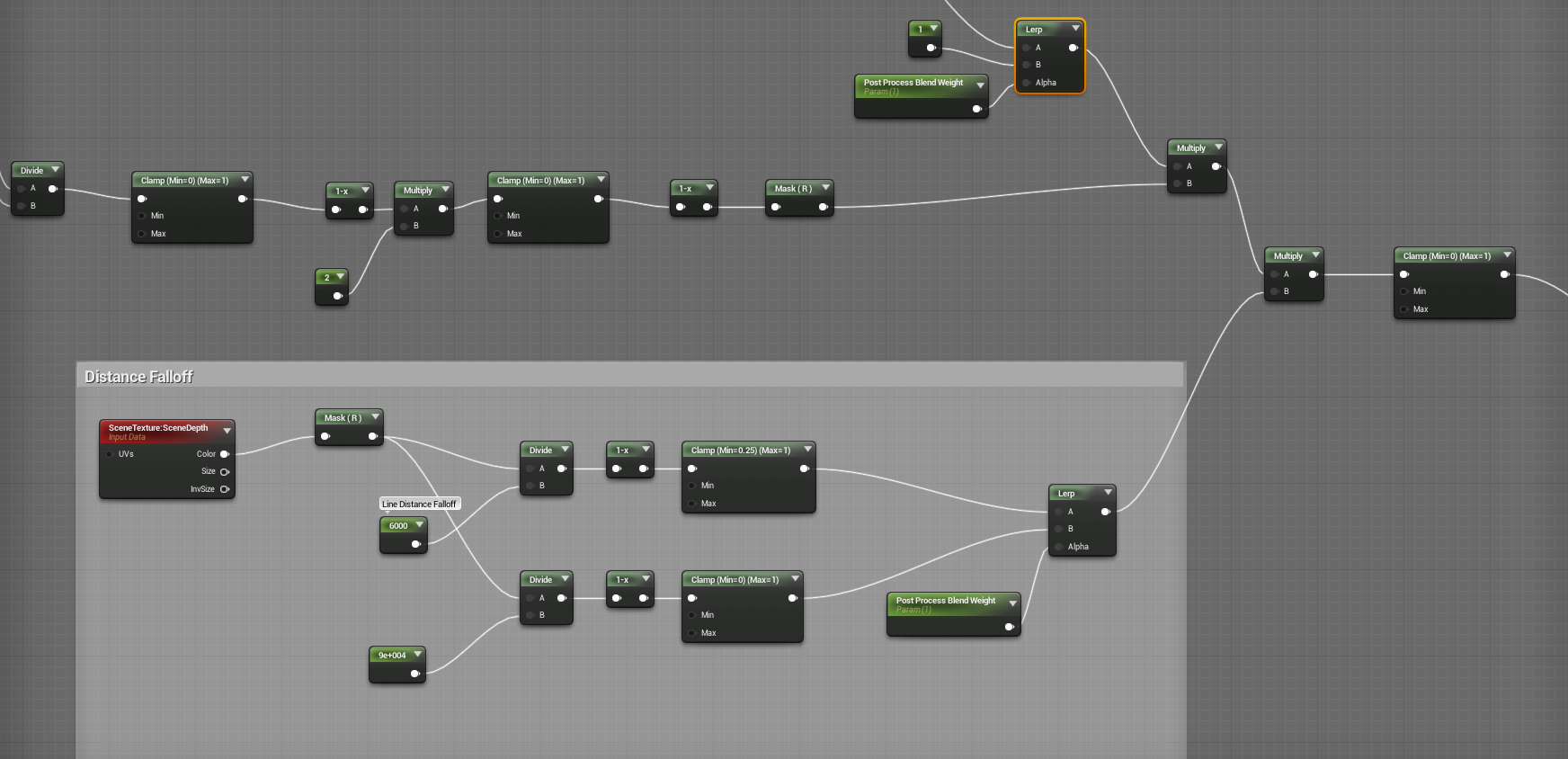Select the Distance Falloff comment title bar
Image resolution: width=1568 pixels, height=759 pixels.
[x=630, y=376]
